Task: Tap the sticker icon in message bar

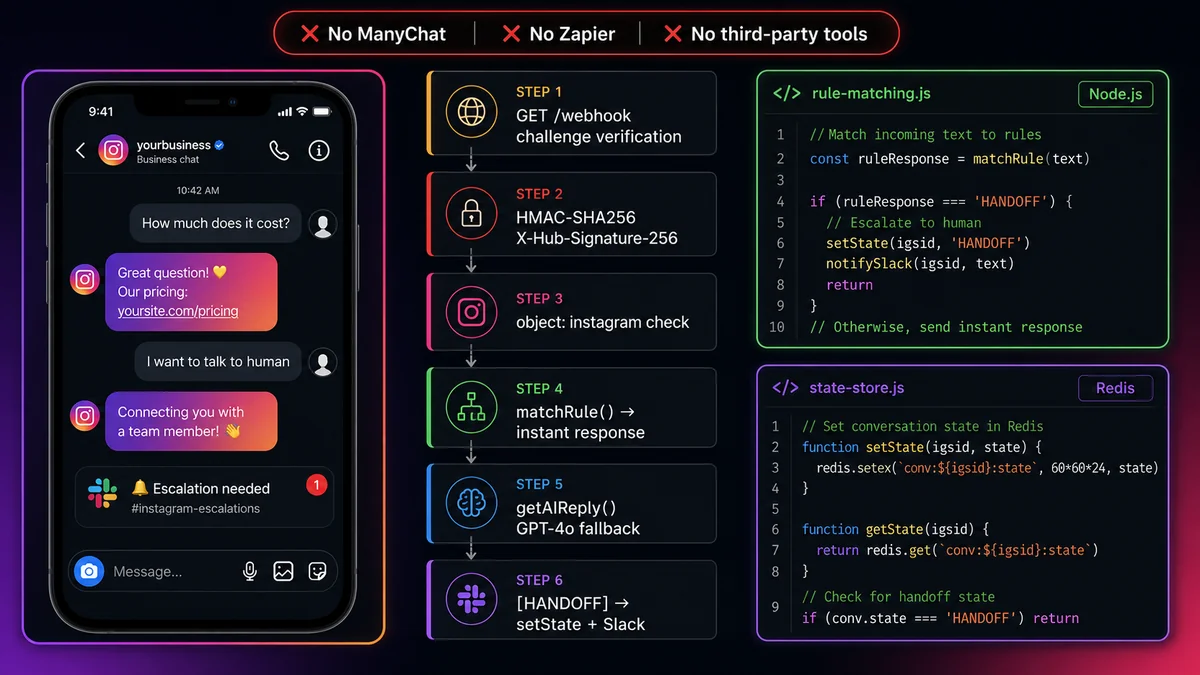Action: tap(317, 571)
